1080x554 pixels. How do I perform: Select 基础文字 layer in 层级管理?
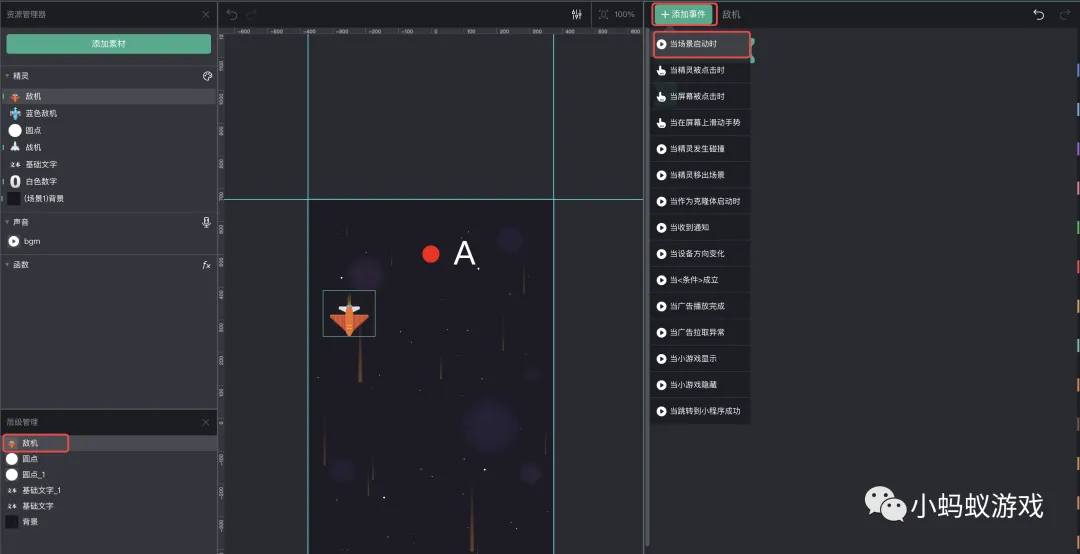point(109,506)
